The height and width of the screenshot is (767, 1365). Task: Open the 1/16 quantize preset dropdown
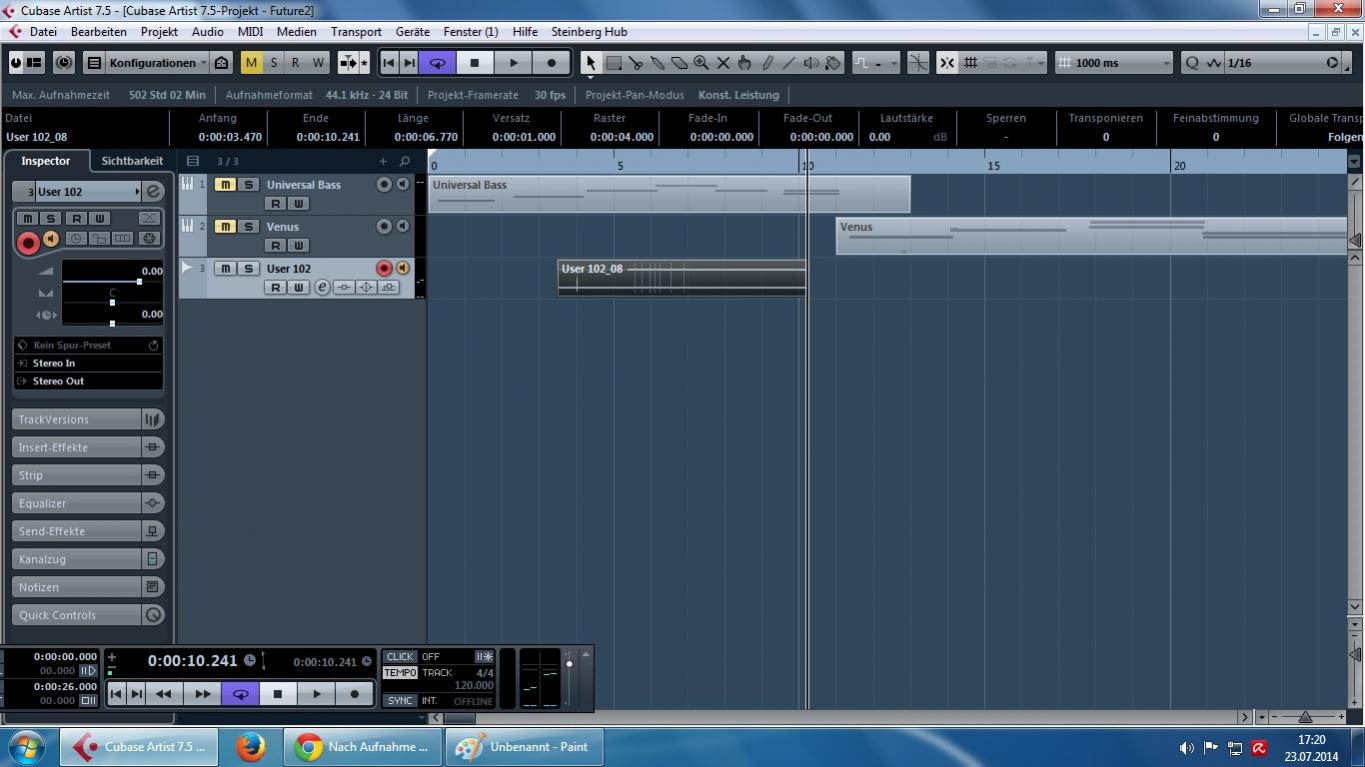coord(1283,63)
